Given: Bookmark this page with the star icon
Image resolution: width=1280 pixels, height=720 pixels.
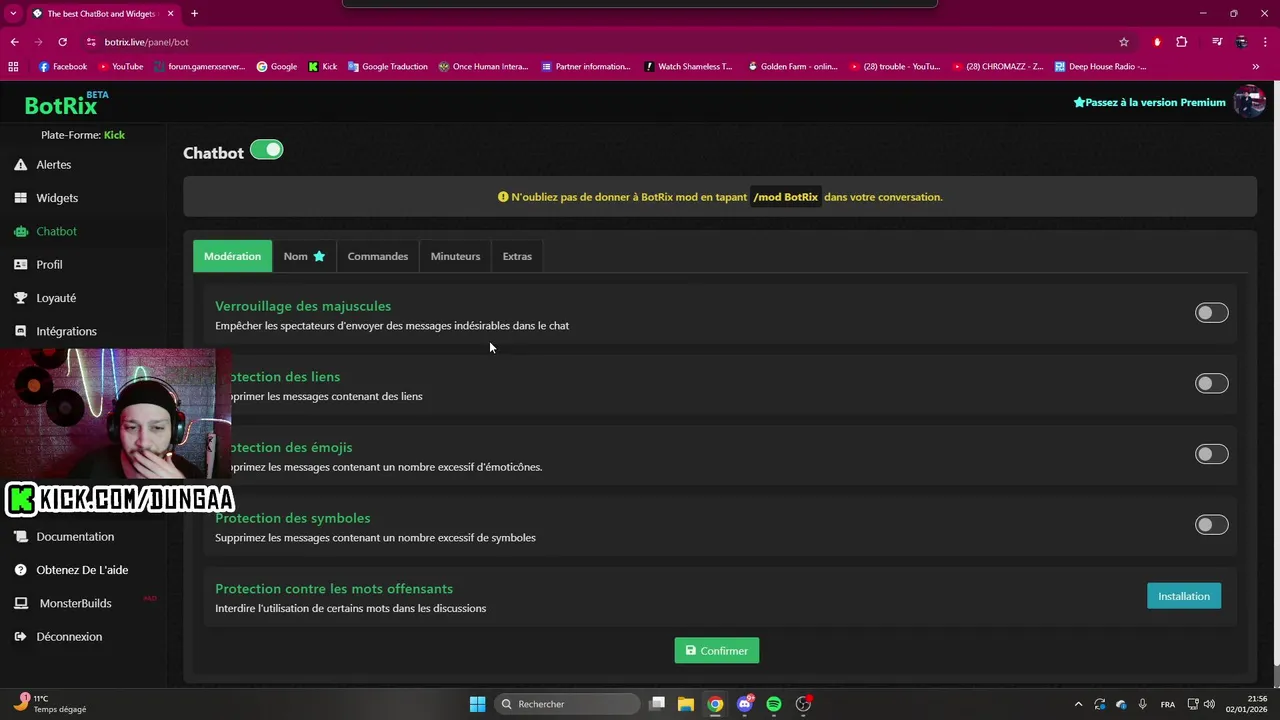Looking at the screenshot, I should [x=1124, y=42].
